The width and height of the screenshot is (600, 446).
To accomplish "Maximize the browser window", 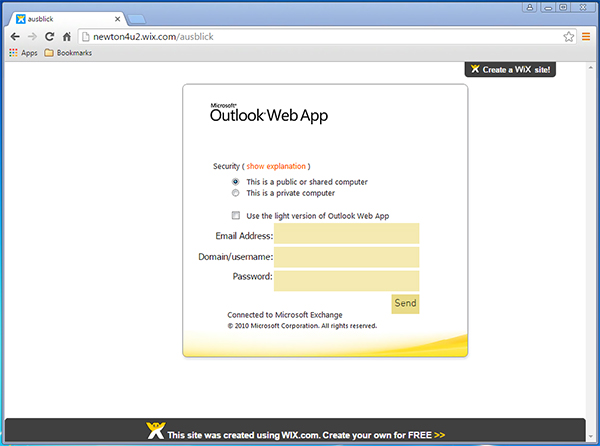I will tap(563, 7).
